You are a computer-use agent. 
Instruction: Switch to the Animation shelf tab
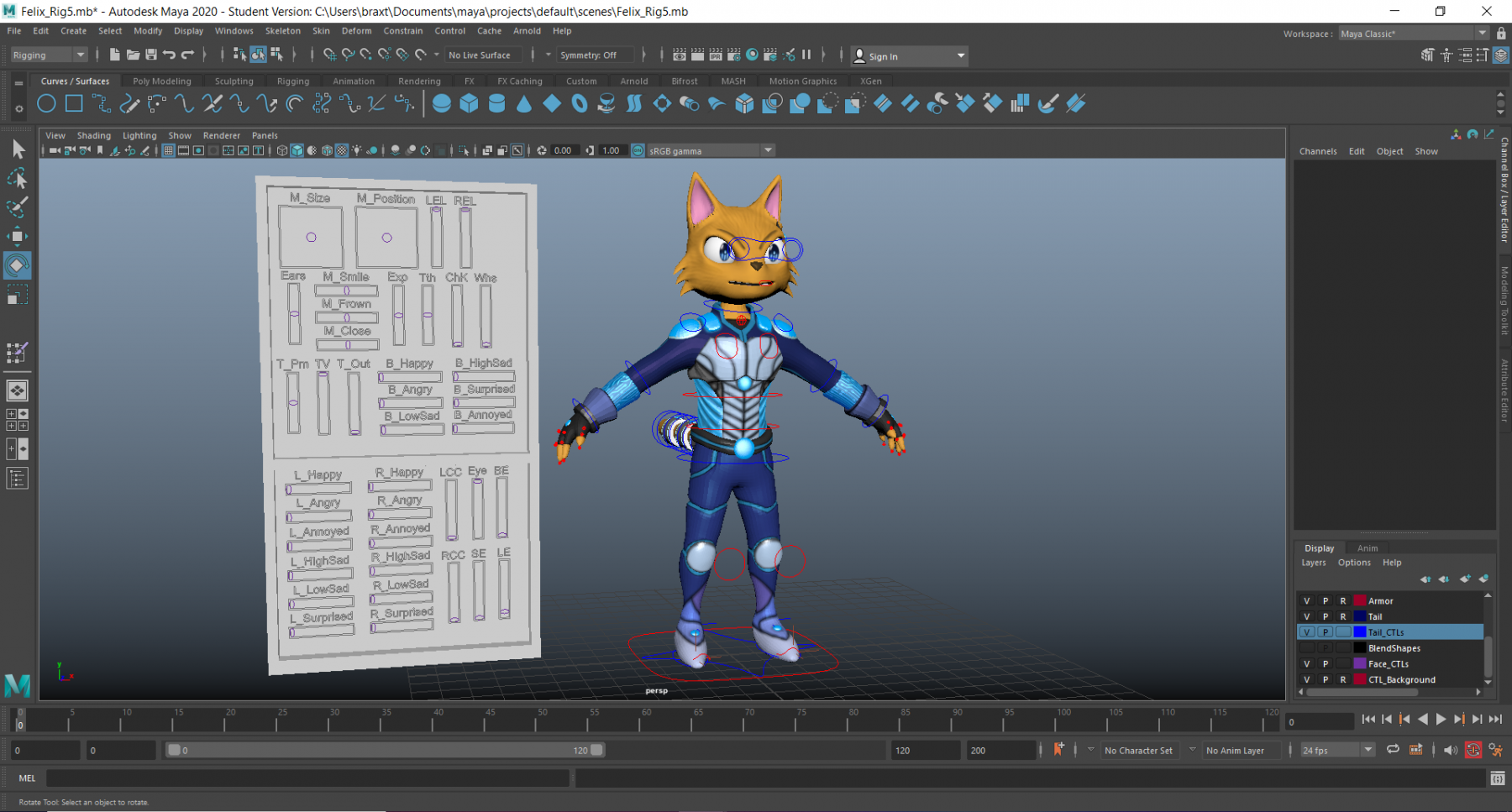tap(354, 81)
